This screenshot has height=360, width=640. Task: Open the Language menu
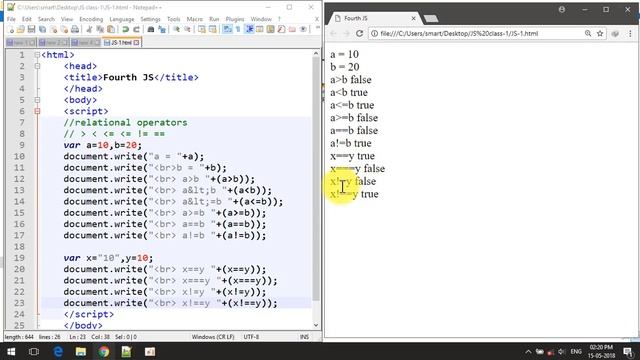coord(122,19)
